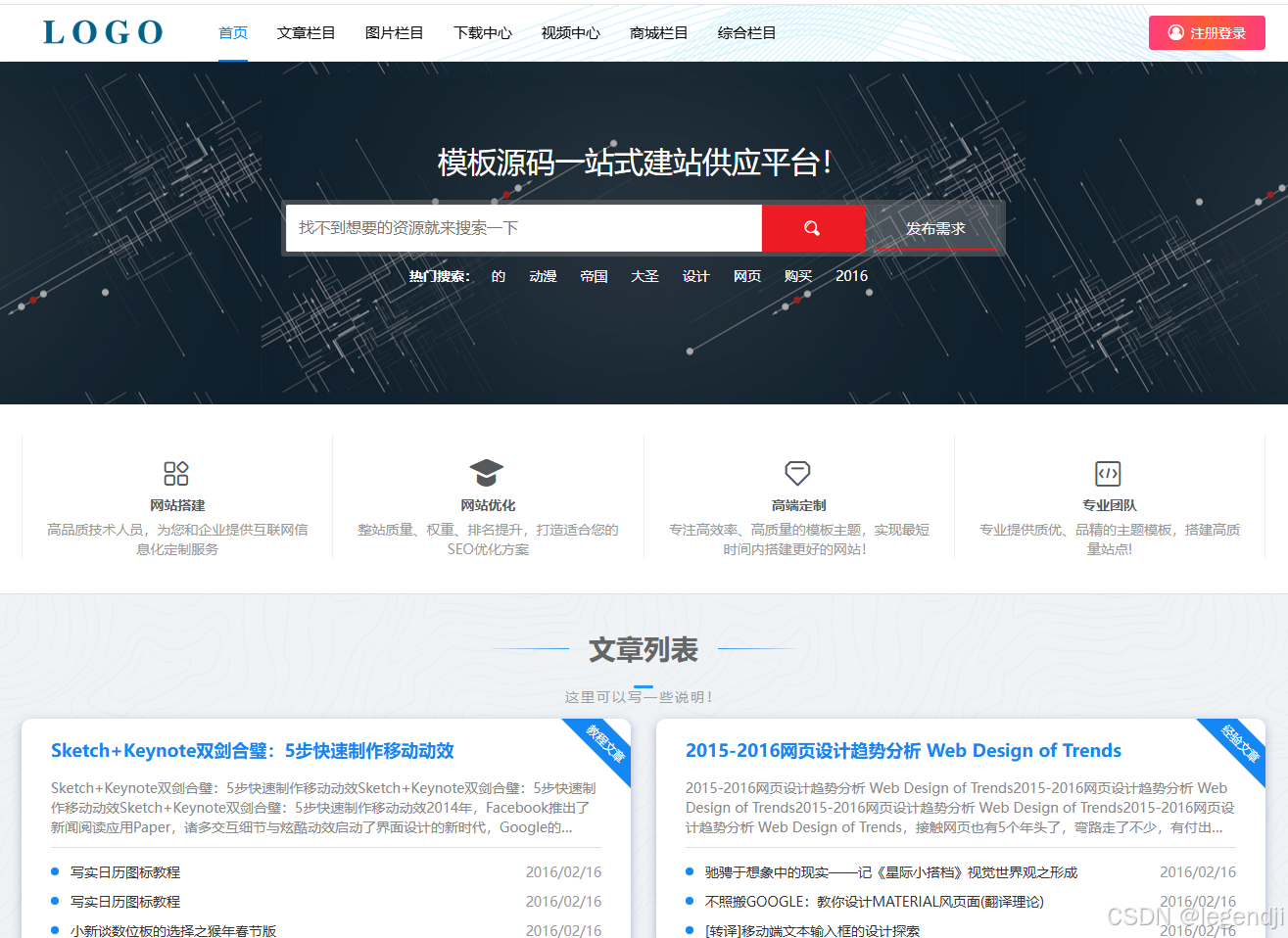Click the 注册登录 button

pyautogui.click(x=1207, y=32)
